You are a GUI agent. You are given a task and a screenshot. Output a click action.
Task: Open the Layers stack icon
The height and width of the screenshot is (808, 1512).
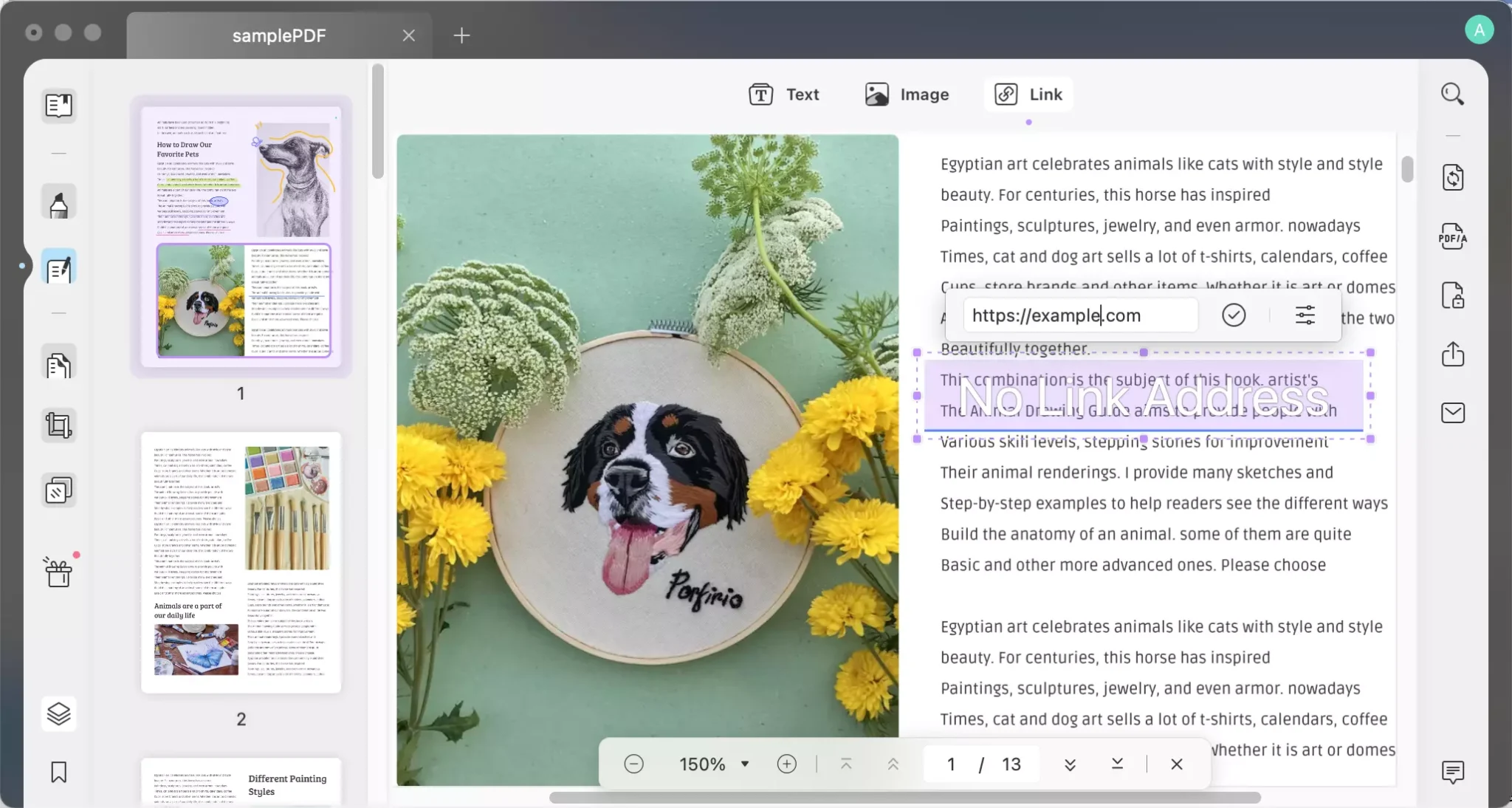(58, 713)
